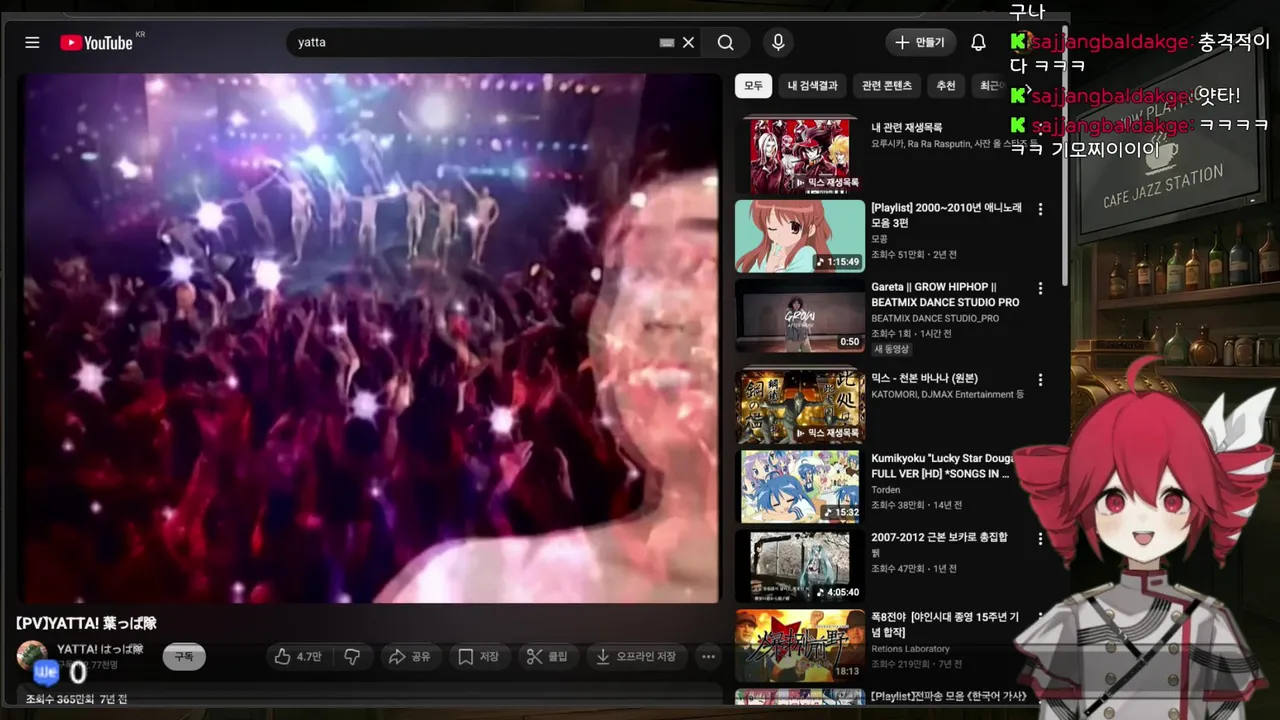Open the 믹스 - 천본 바나나 thumbnail

tap(800, 406)
